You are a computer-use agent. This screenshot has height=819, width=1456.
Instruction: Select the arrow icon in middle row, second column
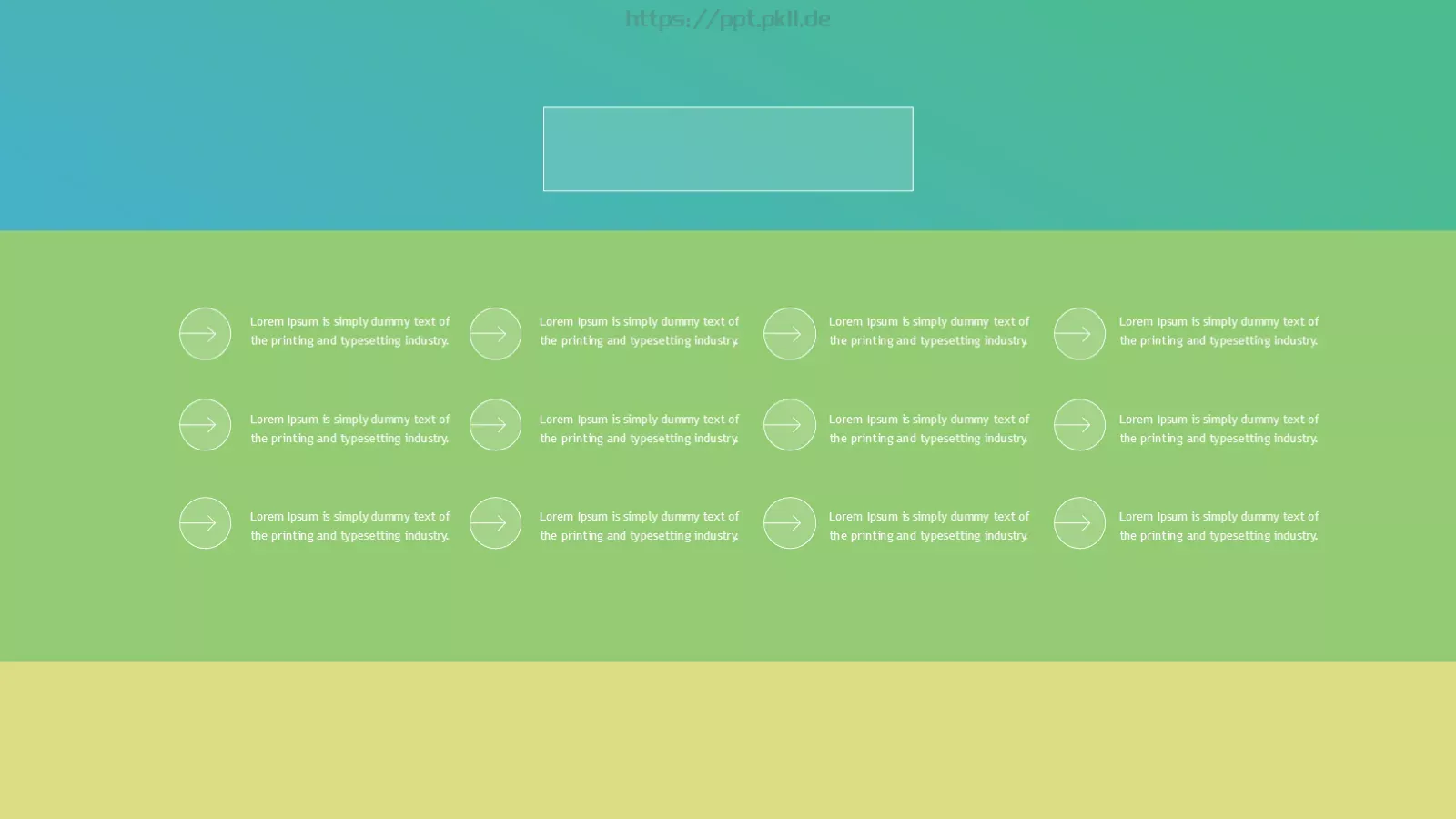(495, 425)
